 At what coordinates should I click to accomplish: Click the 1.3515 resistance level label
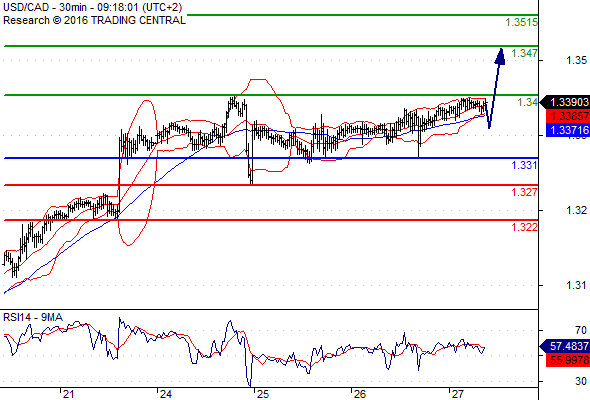pos(522,23)
